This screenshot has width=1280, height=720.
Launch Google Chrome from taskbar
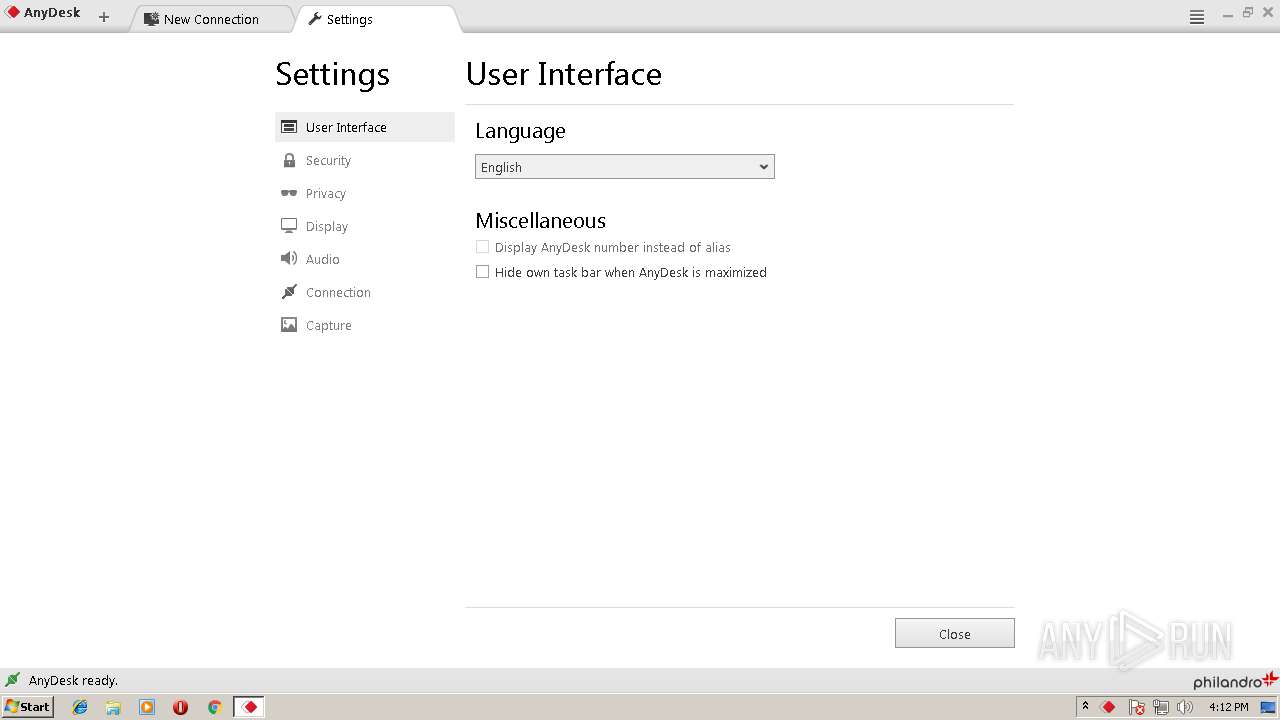(x=214, y=707)
